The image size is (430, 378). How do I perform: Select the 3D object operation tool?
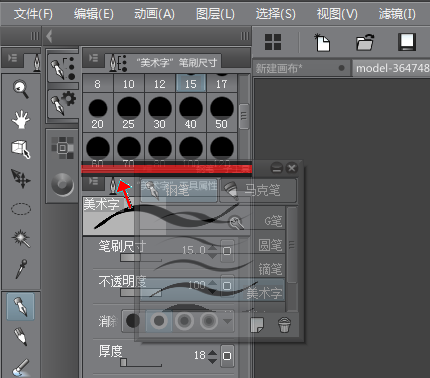coord(21,149)
